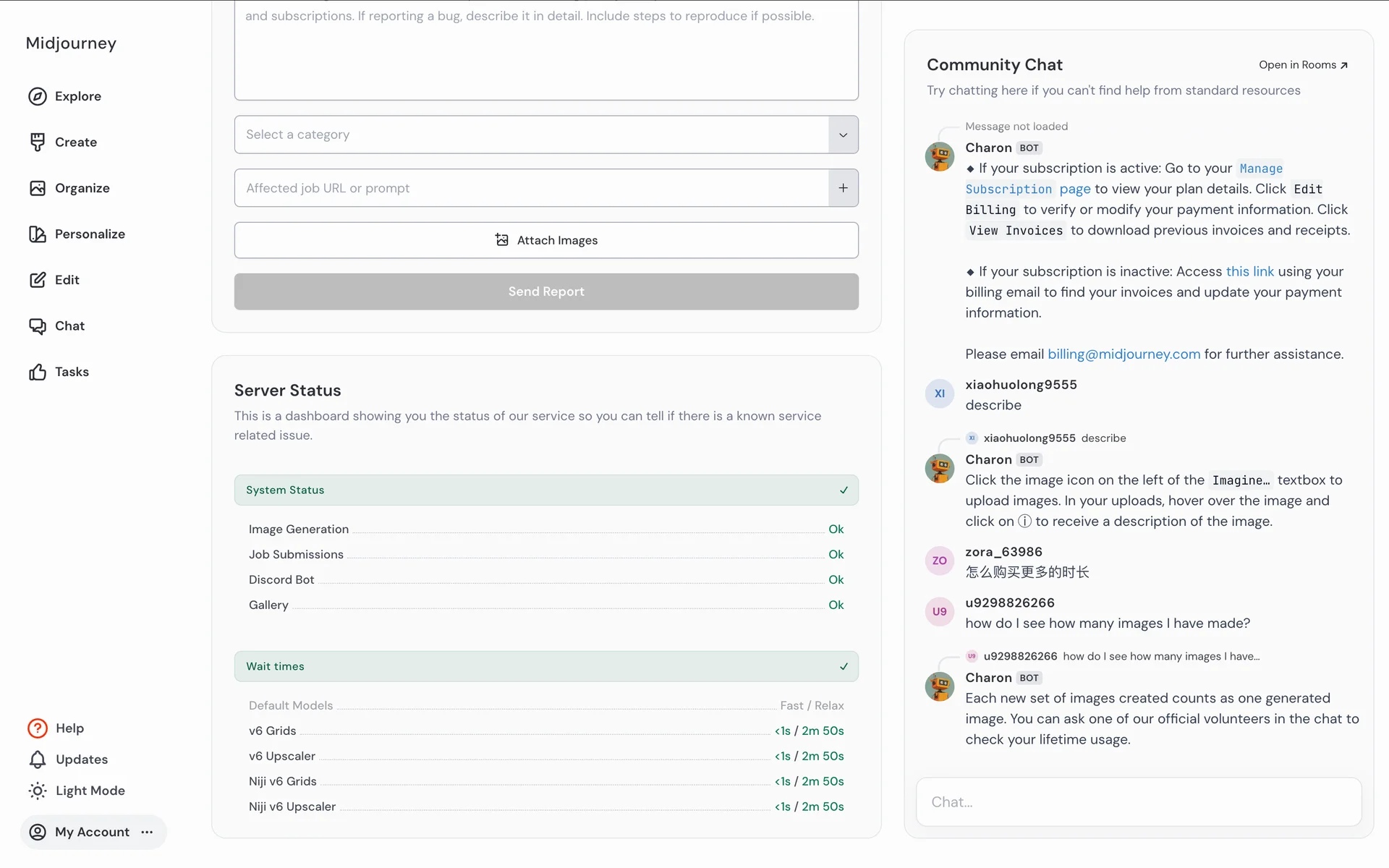Collapse the System Status section checkmark
The width and height of the screenshot is (1389, 868).
click(x=844, y=490)
